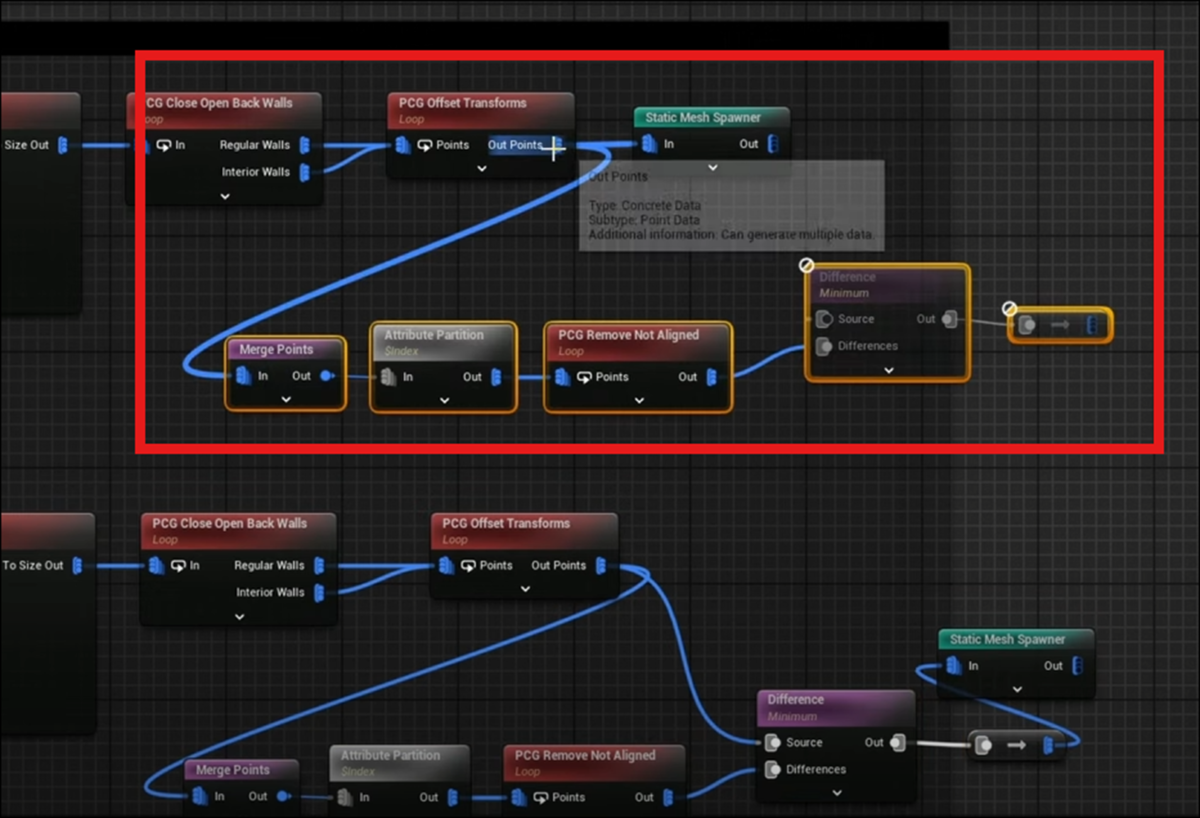Click In pin of lower Static Mesh Spawner
The height and width of the screenshot is (818, 1200).
tap(954, 665)
